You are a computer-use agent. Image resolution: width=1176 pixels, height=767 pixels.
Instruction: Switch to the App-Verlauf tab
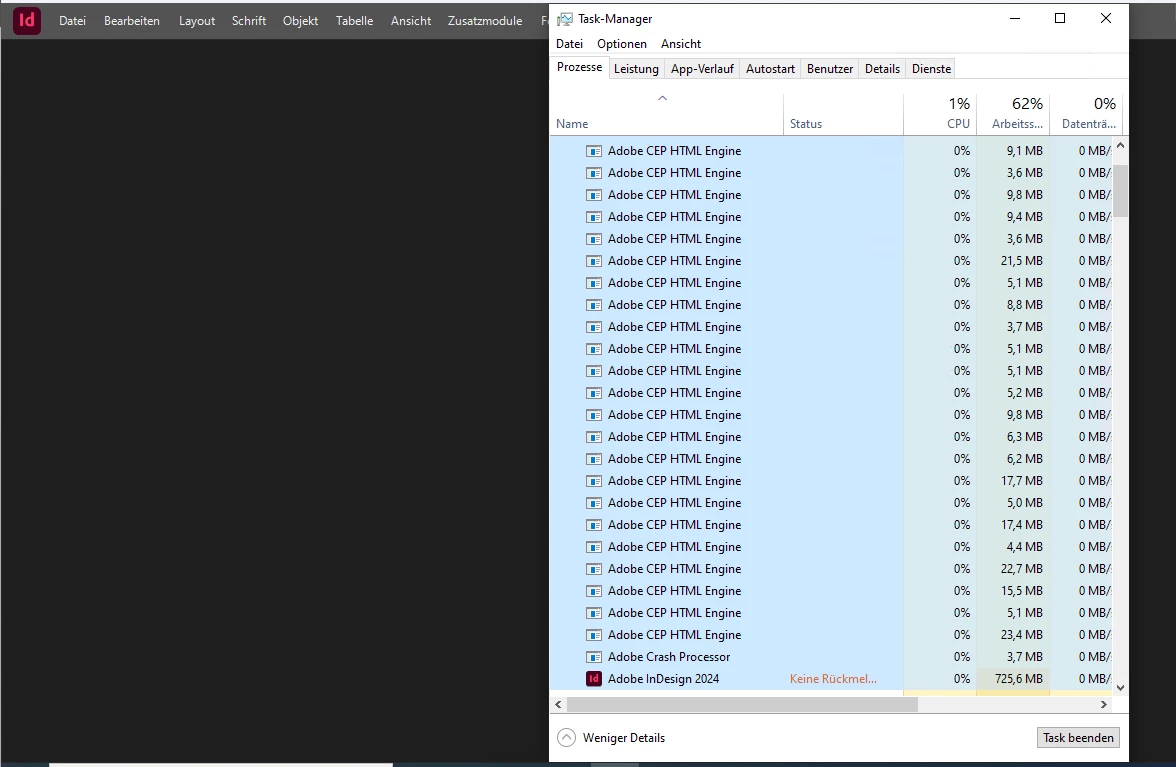tap(702, 69)
